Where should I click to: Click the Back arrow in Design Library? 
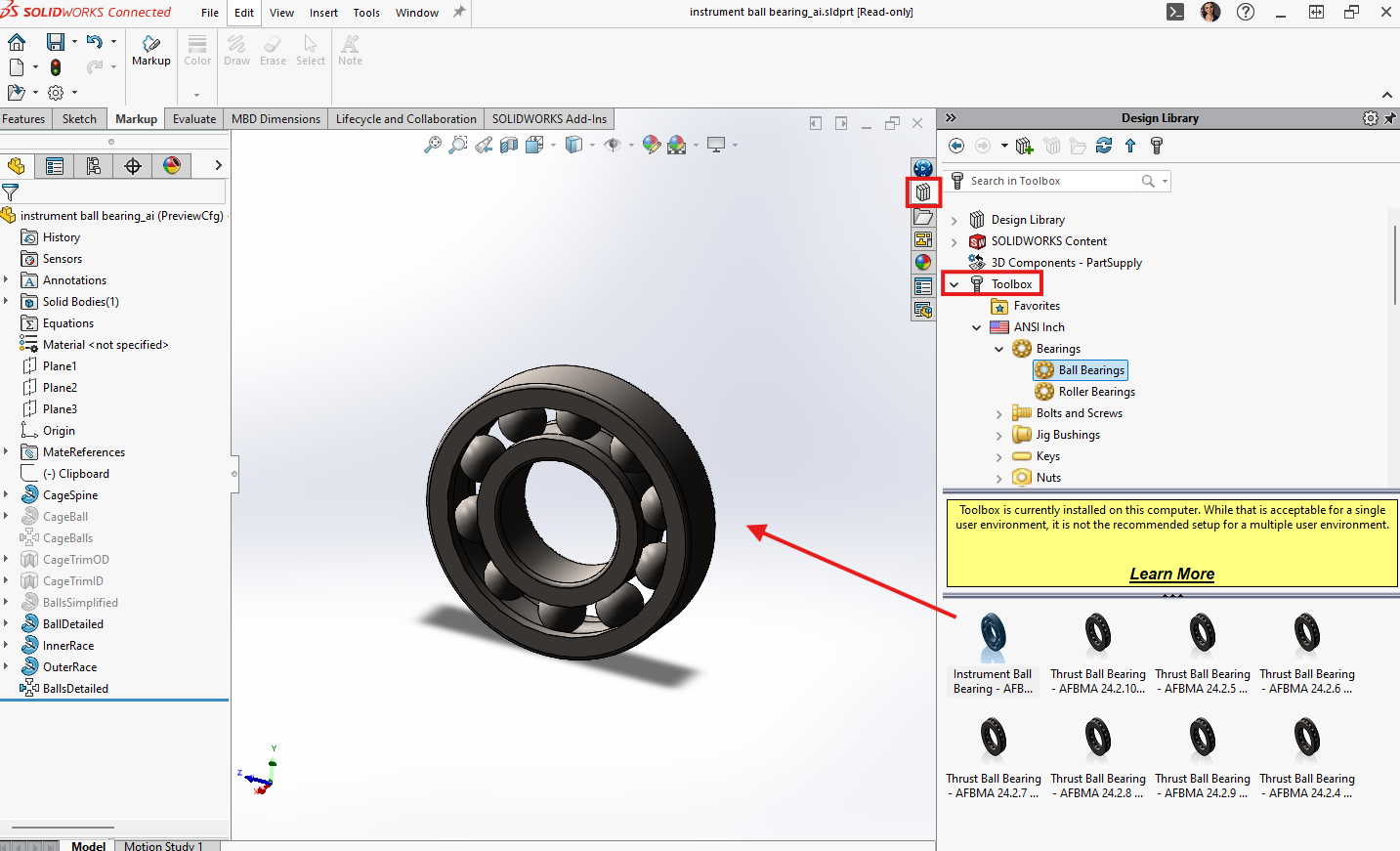[956, 146]
